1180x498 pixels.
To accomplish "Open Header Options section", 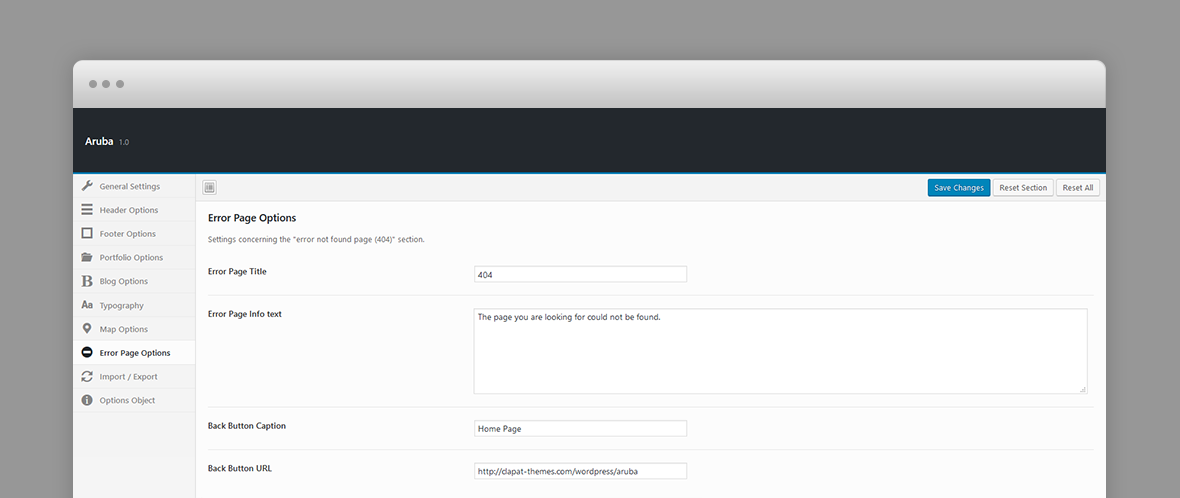I will (x=134, y=210).
